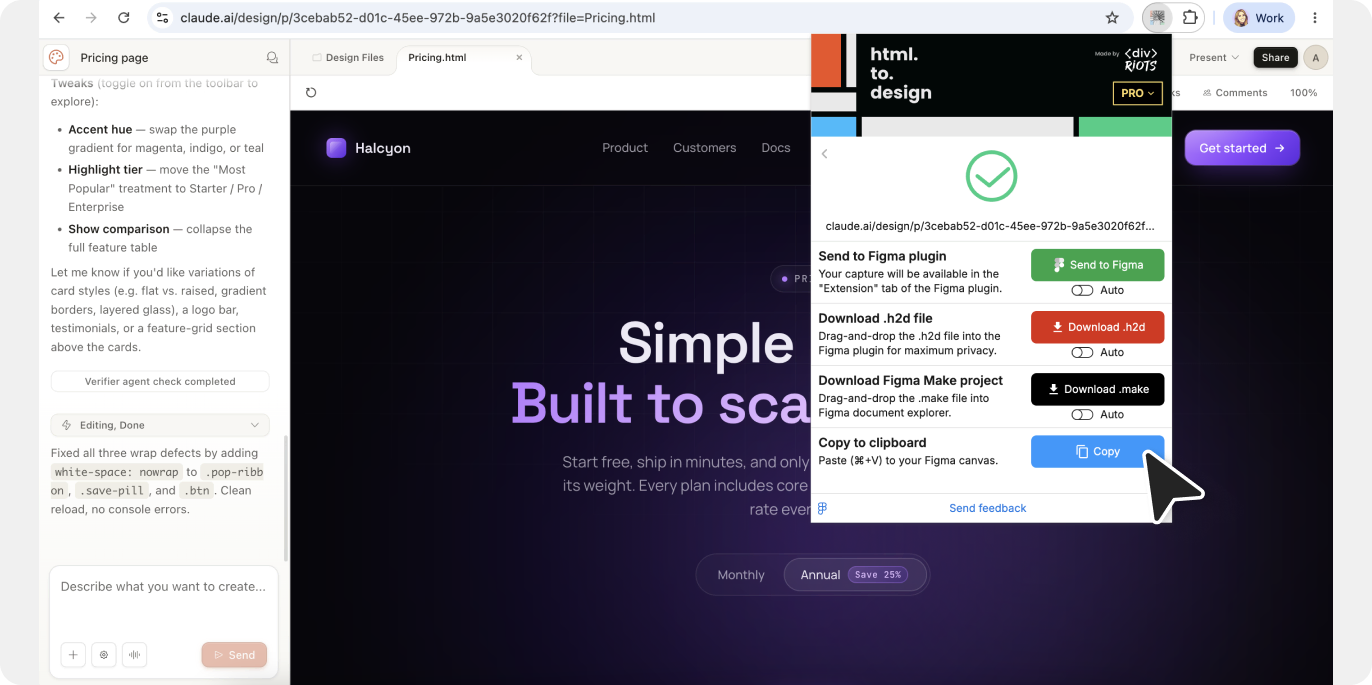Open the Customers nav item
Viewport: 1372px width, 685px height.
[x=704, y=148]
